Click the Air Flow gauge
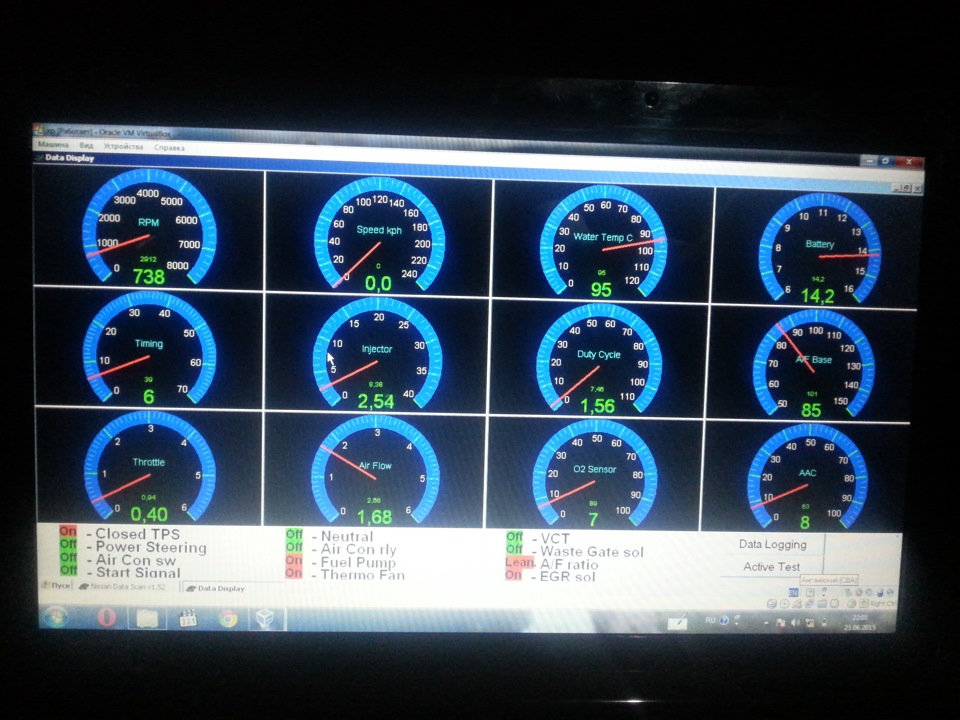The height and width of the screenshot is (720, 960). coord(375,470)
